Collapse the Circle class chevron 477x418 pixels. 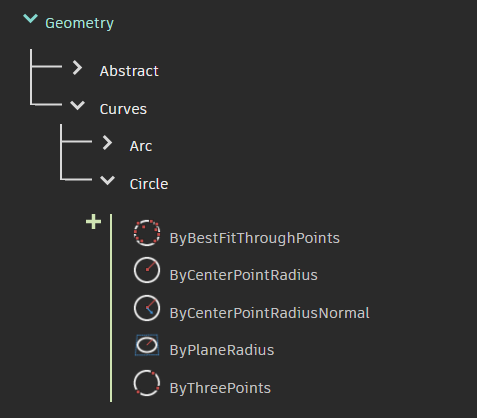[107, 180]
